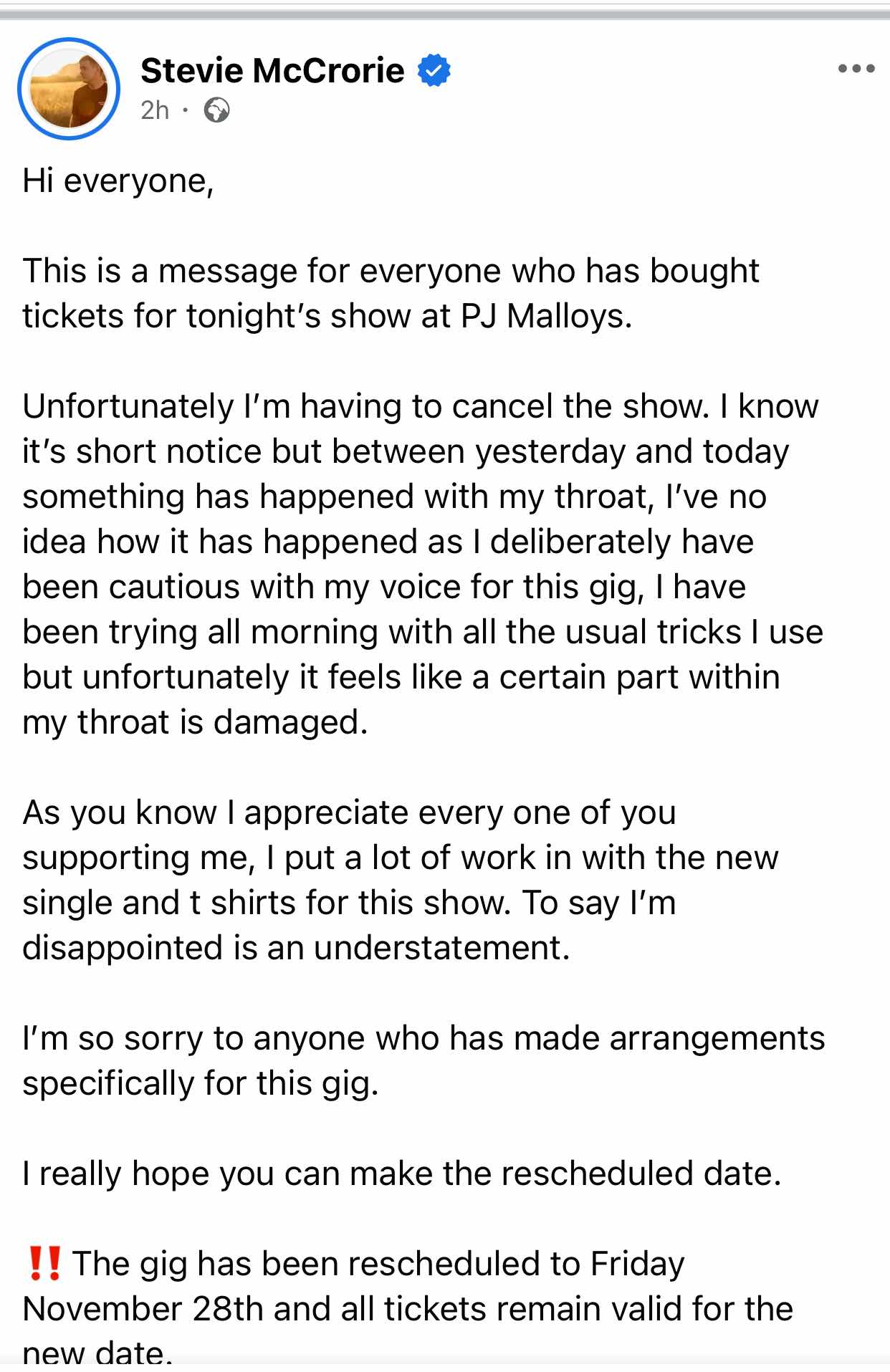Screen dimensions: 890x1372
Task: Open Stevie McCrorie's profile picture
Action: coord(69,89)
